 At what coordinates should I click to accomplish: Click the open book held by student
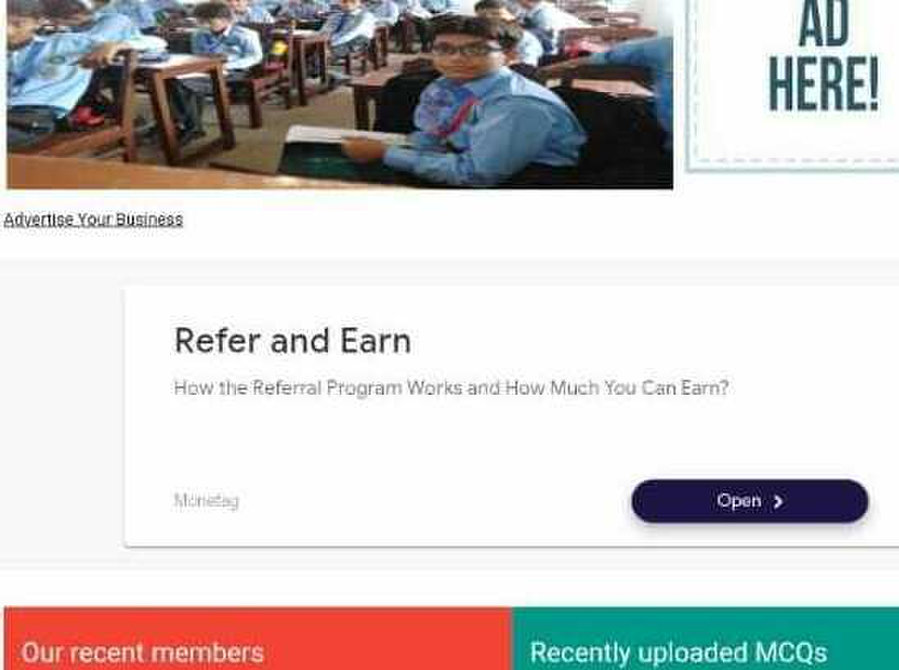344,136
